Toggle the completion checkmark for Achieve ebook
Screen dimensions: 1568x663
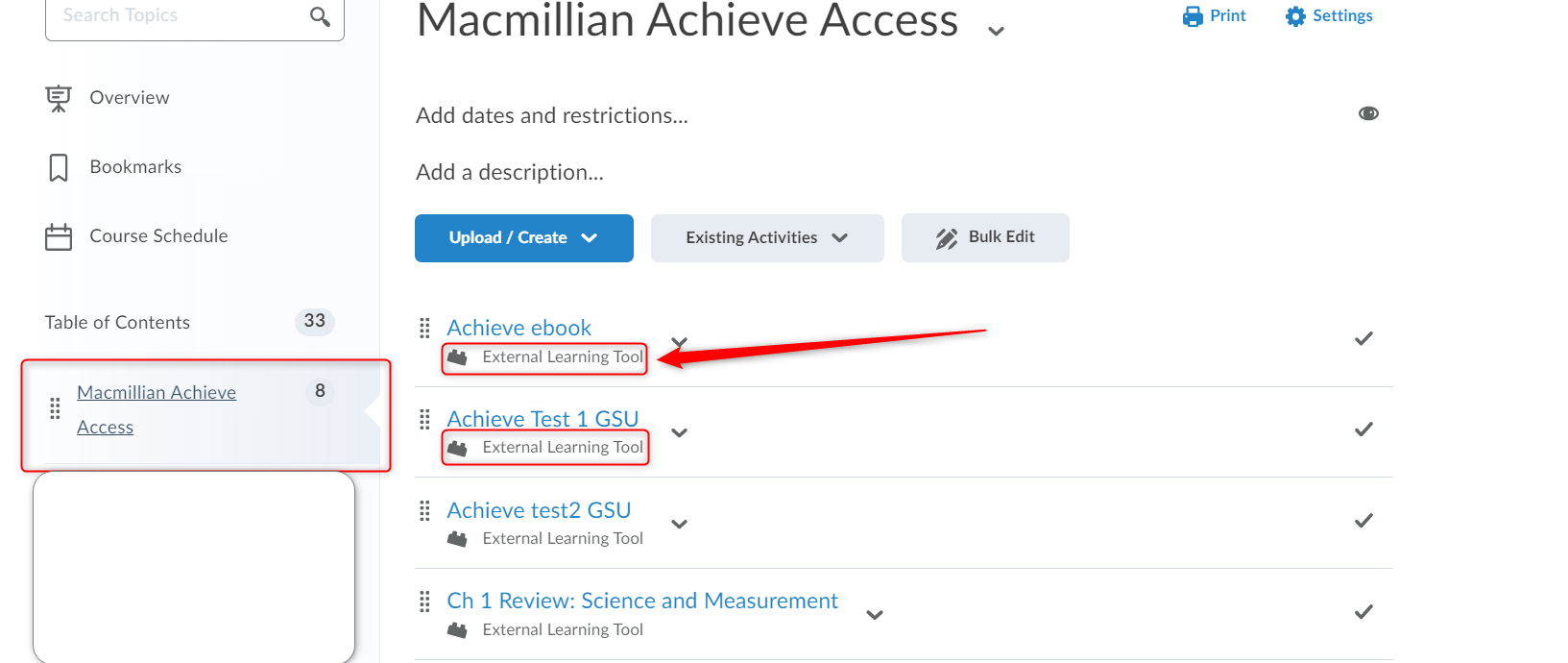click(1363, 338)
